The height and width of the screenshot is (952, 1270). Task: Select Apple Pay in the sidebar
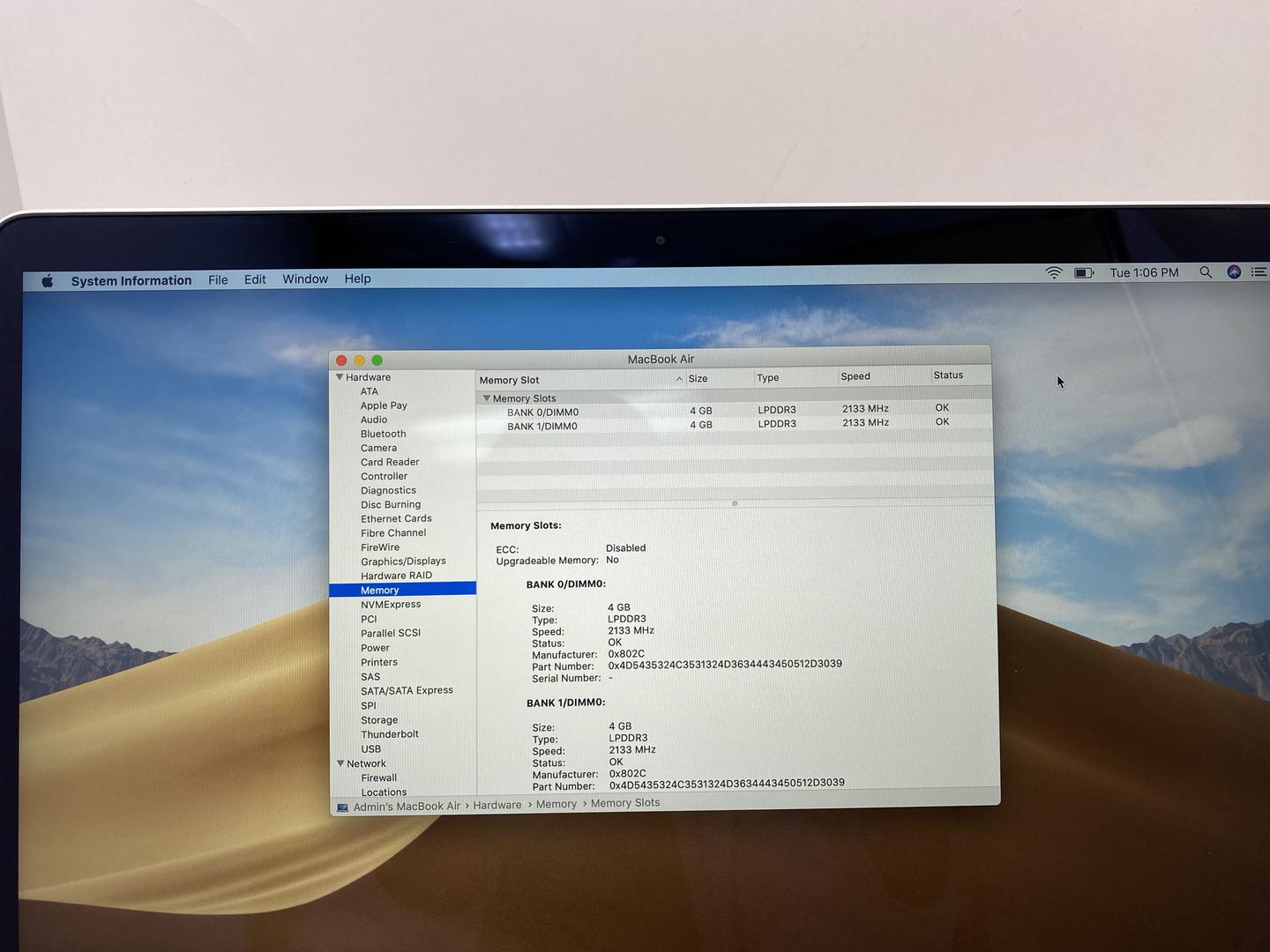click(x=384, y=405)
